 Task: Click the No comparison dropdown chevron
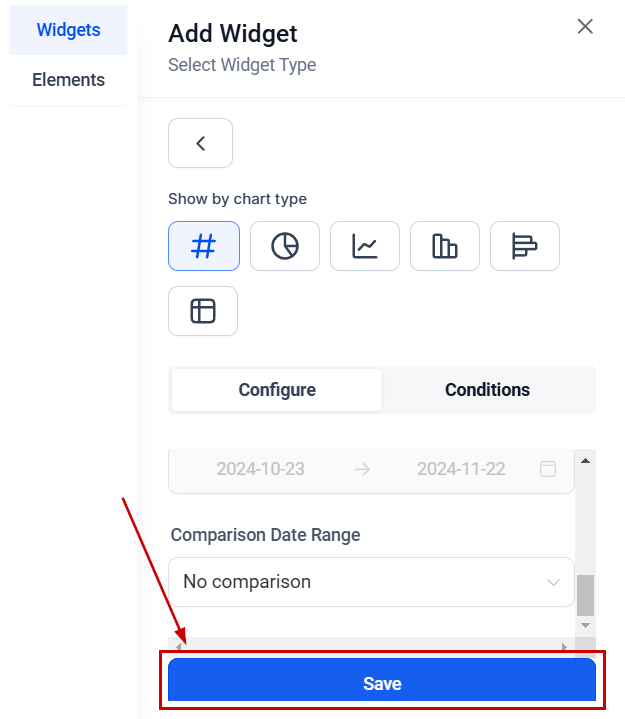pos(554,582)
